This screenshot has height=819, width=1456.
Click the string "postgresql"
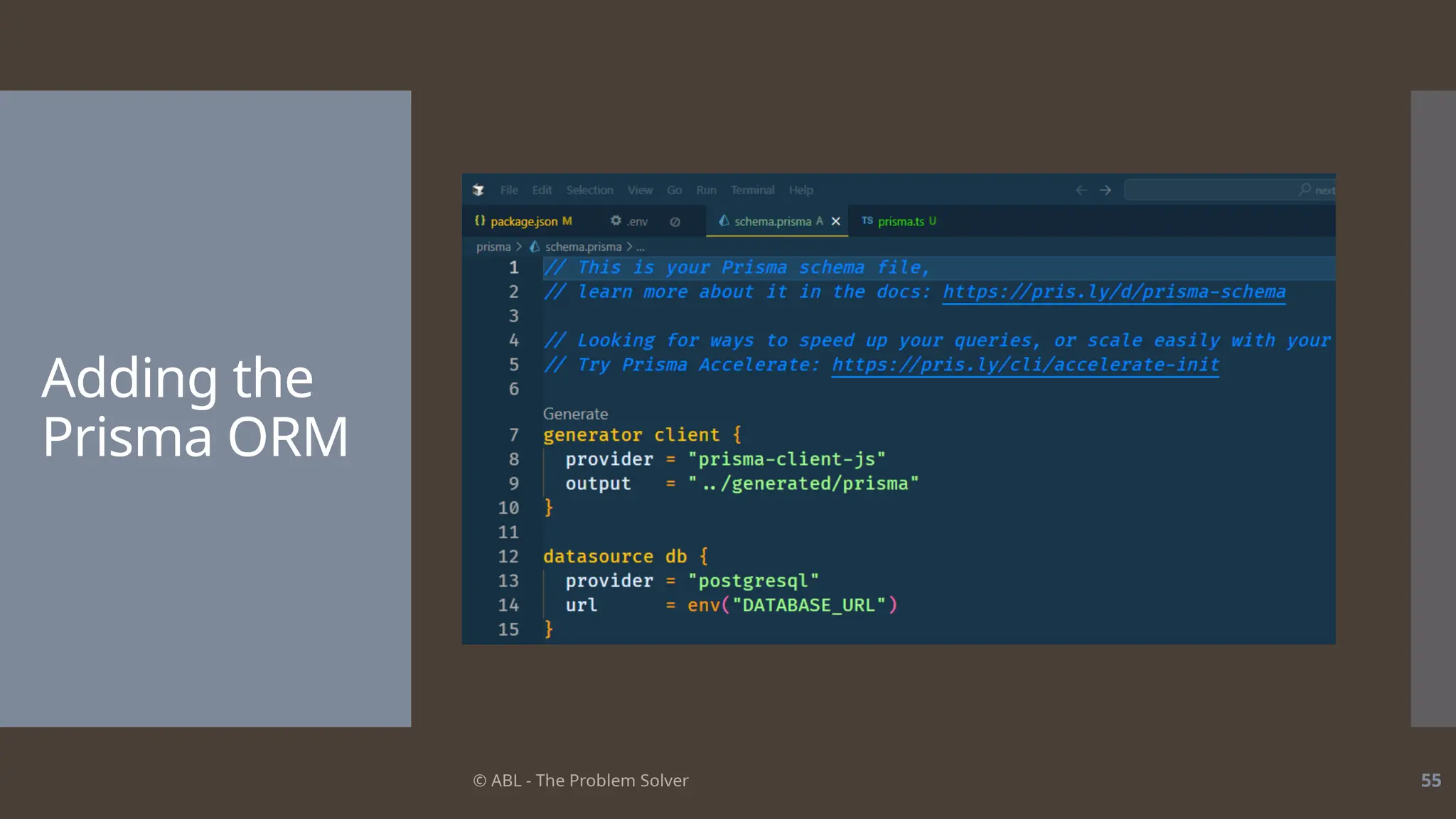click(753, 581)
